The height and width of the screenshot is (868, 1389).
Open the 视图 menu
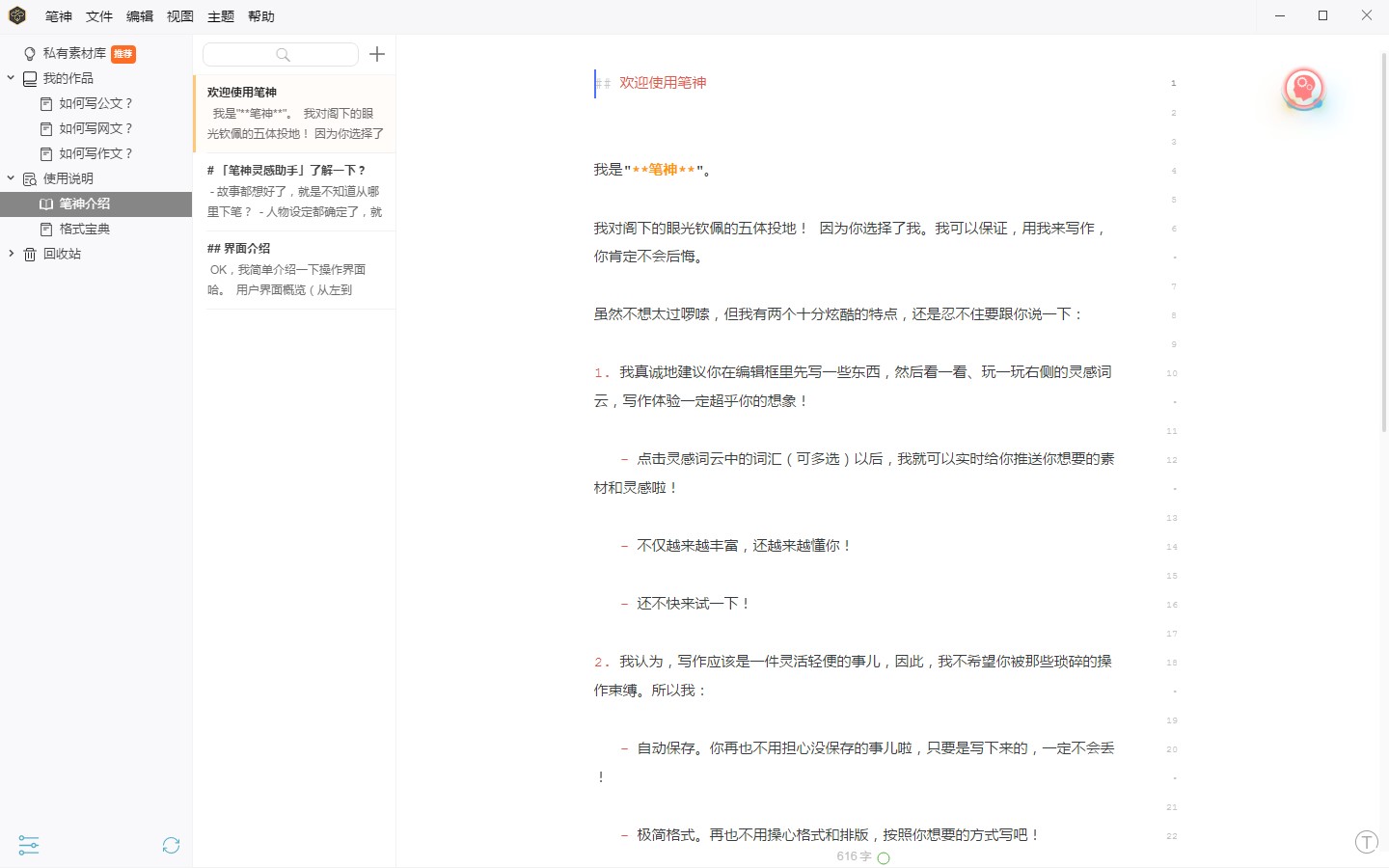pyautogui.click(x=179, y=16)
